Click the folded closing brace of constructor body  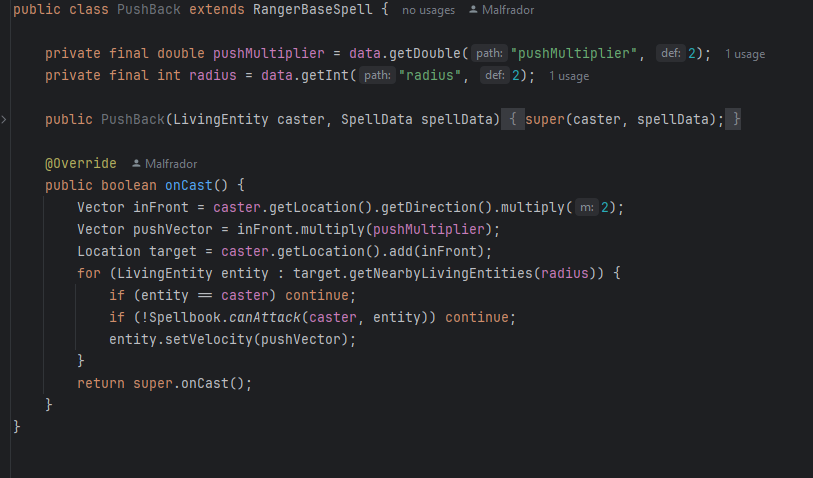733,120
